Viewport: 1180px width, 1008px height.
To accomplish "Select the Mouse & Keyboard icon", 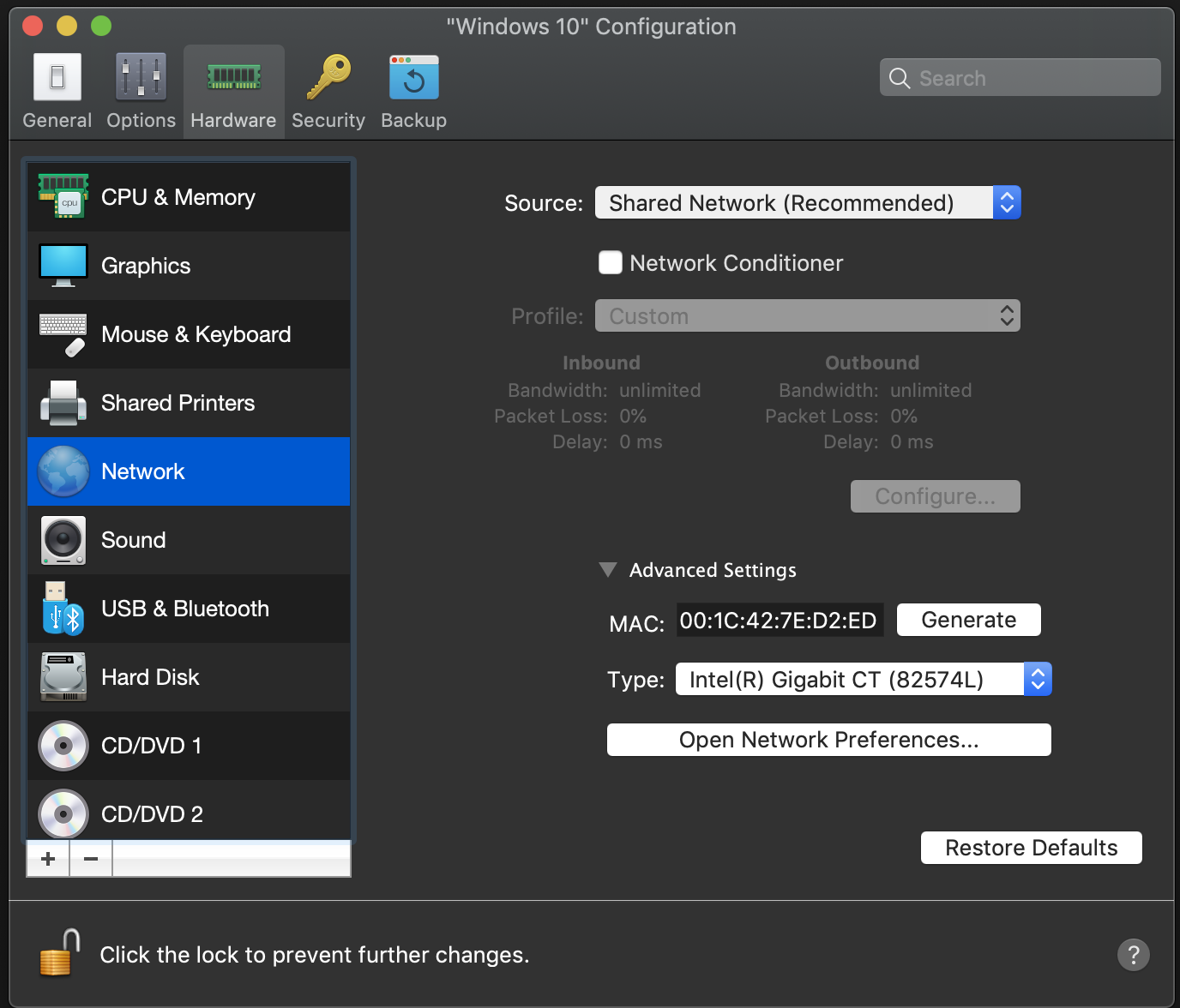I will (63, 334).
